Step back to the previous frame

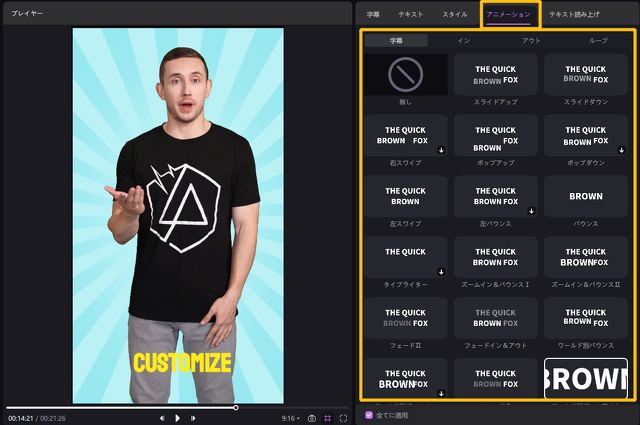click(162, 417)
